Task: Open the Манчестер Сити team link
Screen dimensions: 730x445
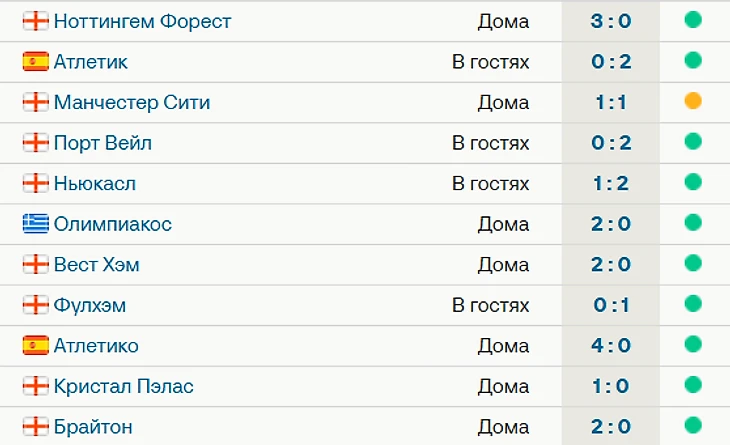Action: pyautogui.click(x=132, y=102)
